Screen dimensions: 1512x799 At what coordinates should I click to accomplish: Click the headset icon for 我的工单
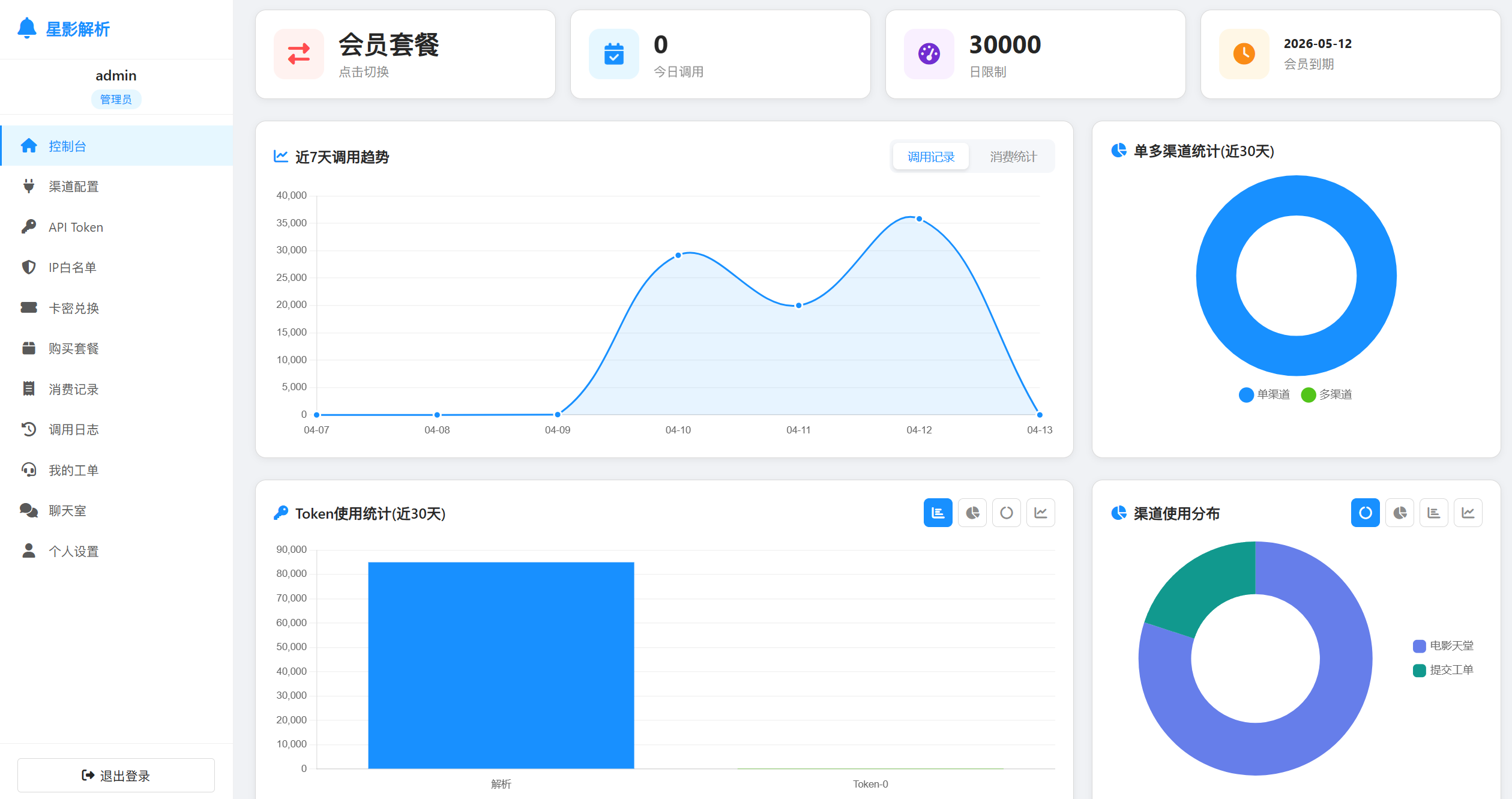pyautogui.click(x=29, y=470)
